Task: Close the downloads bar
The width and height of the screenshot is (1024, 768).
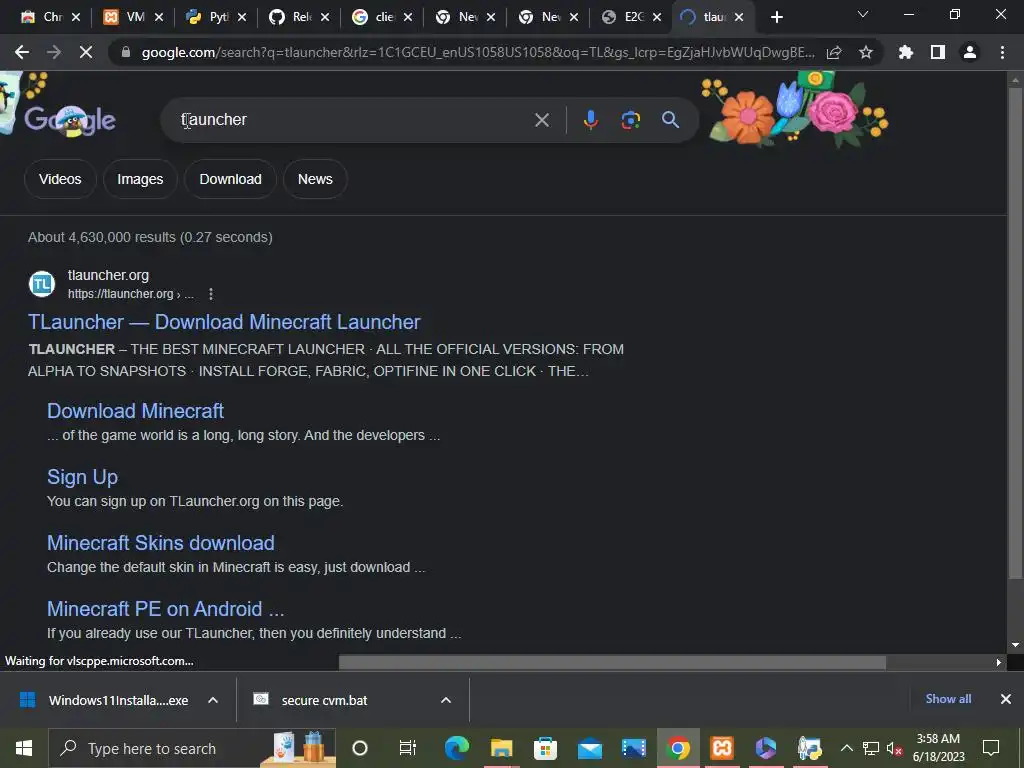Action: coord(1006,699)
